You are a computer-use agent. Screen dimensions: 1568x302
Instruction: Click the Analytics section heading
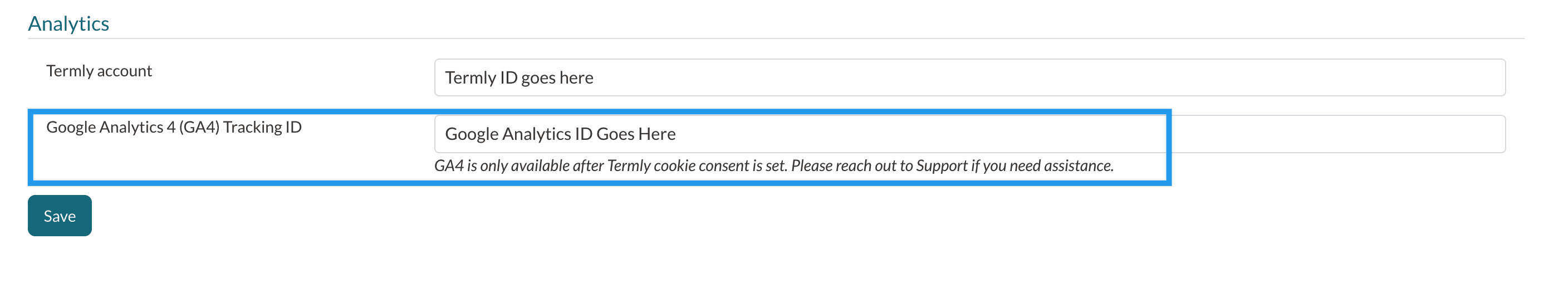click(68, 23)
